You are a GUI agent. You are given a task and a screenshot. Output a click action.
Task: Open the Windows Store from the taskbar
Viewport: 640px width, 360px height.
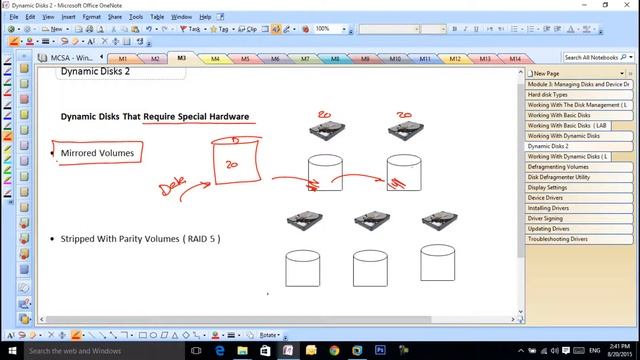[265, 351]
